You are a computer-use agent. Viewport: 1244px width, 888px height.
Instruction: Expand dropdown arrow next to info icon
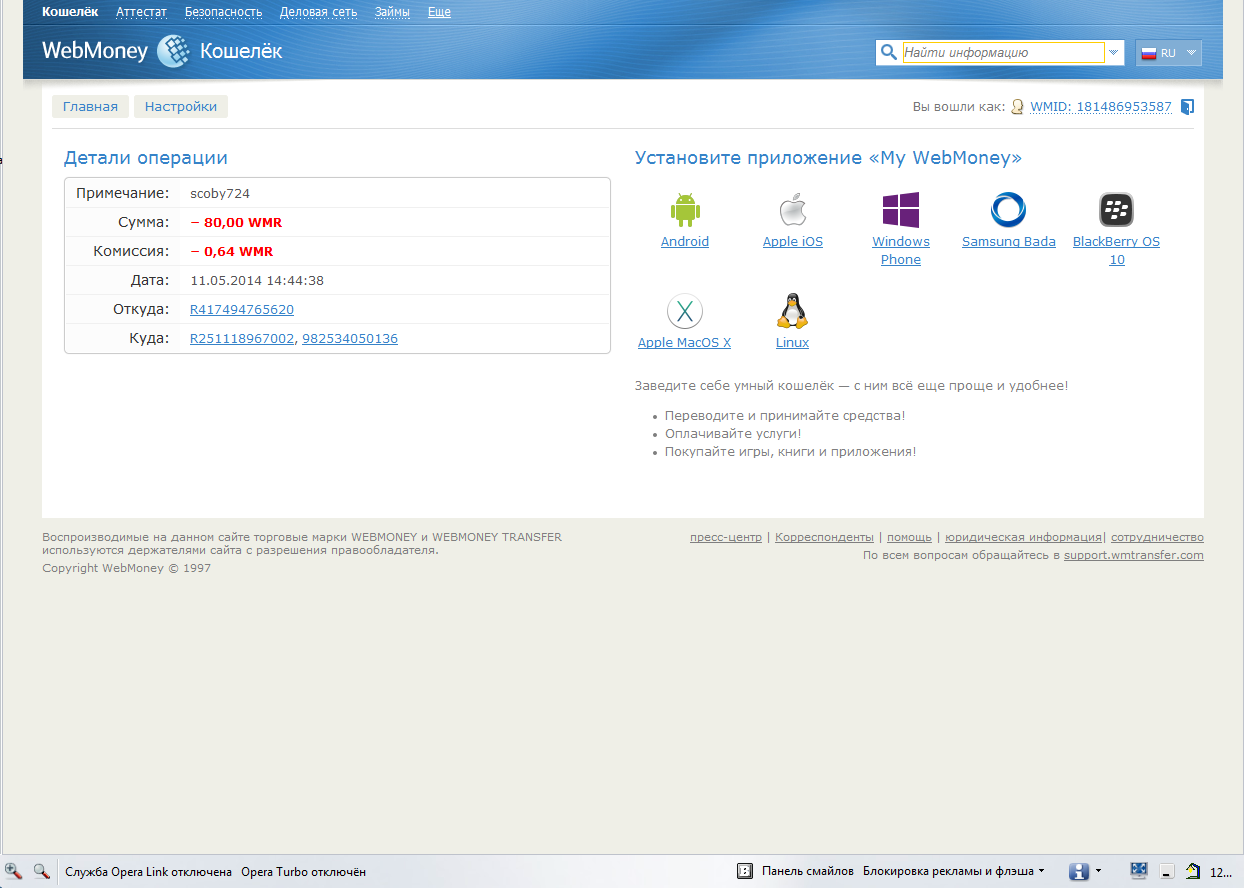(x=1099, y=871)
